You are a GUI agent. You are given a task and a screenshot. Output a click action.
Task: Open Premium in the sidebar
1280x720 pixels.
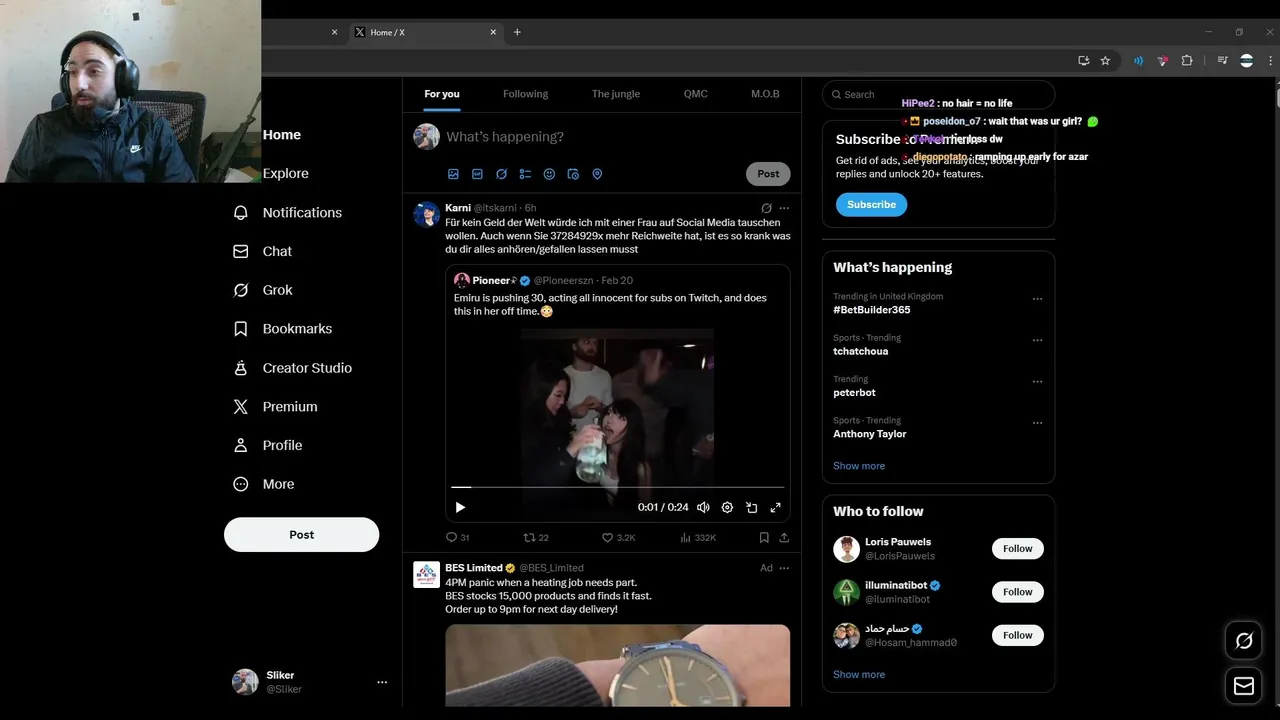click(275, 406)
